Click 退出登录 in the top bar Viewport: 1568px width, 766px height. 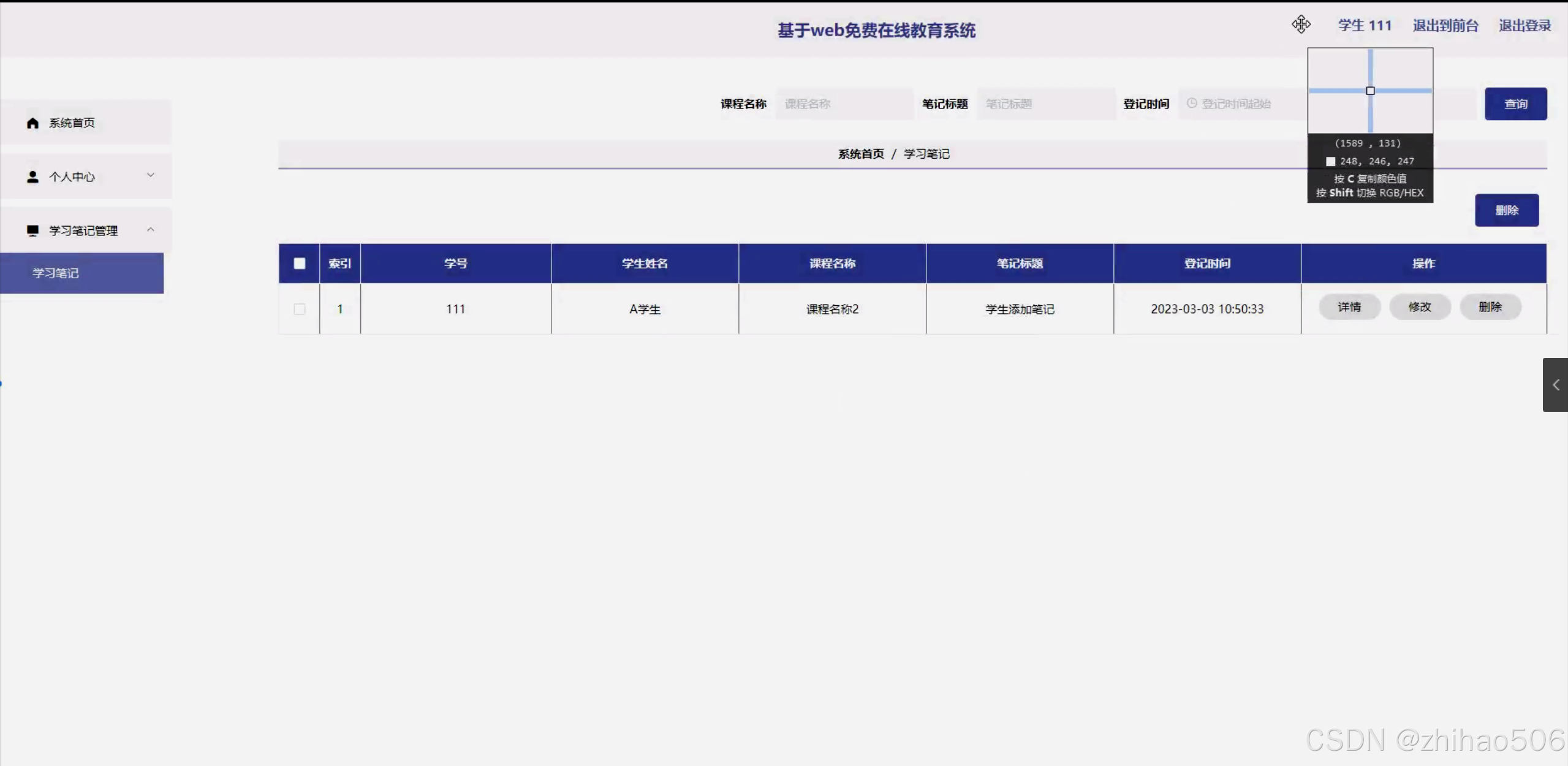1525,25
